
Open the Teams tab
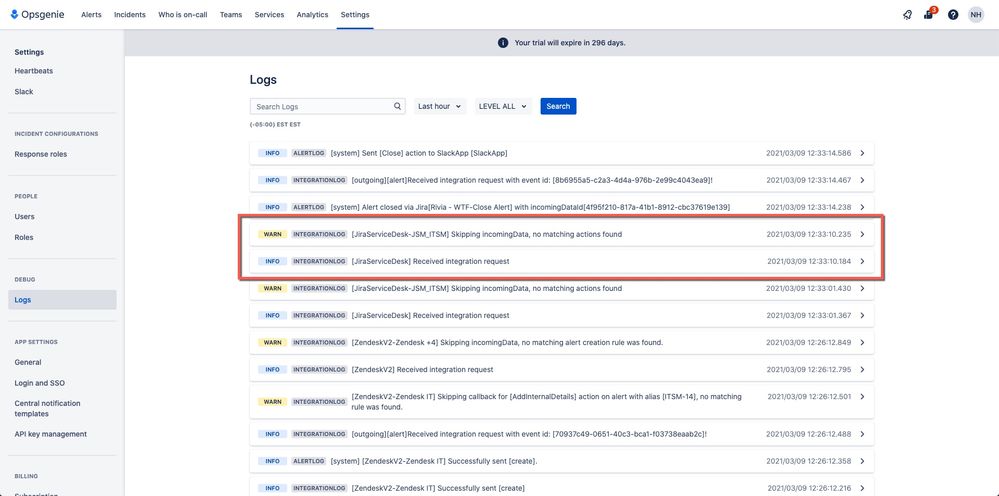[x=231, y=15]
